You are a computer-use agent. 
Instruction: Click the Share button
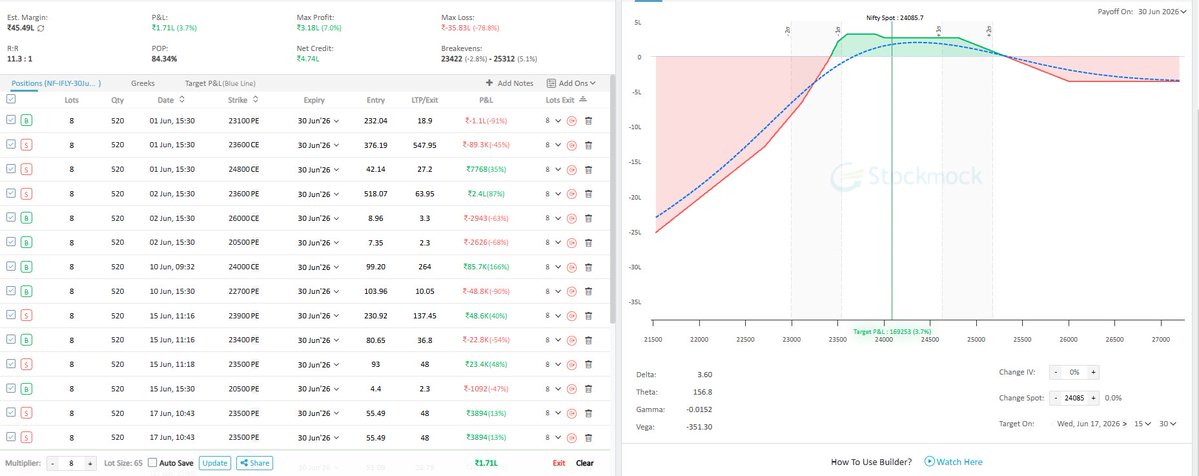(254, 463)
